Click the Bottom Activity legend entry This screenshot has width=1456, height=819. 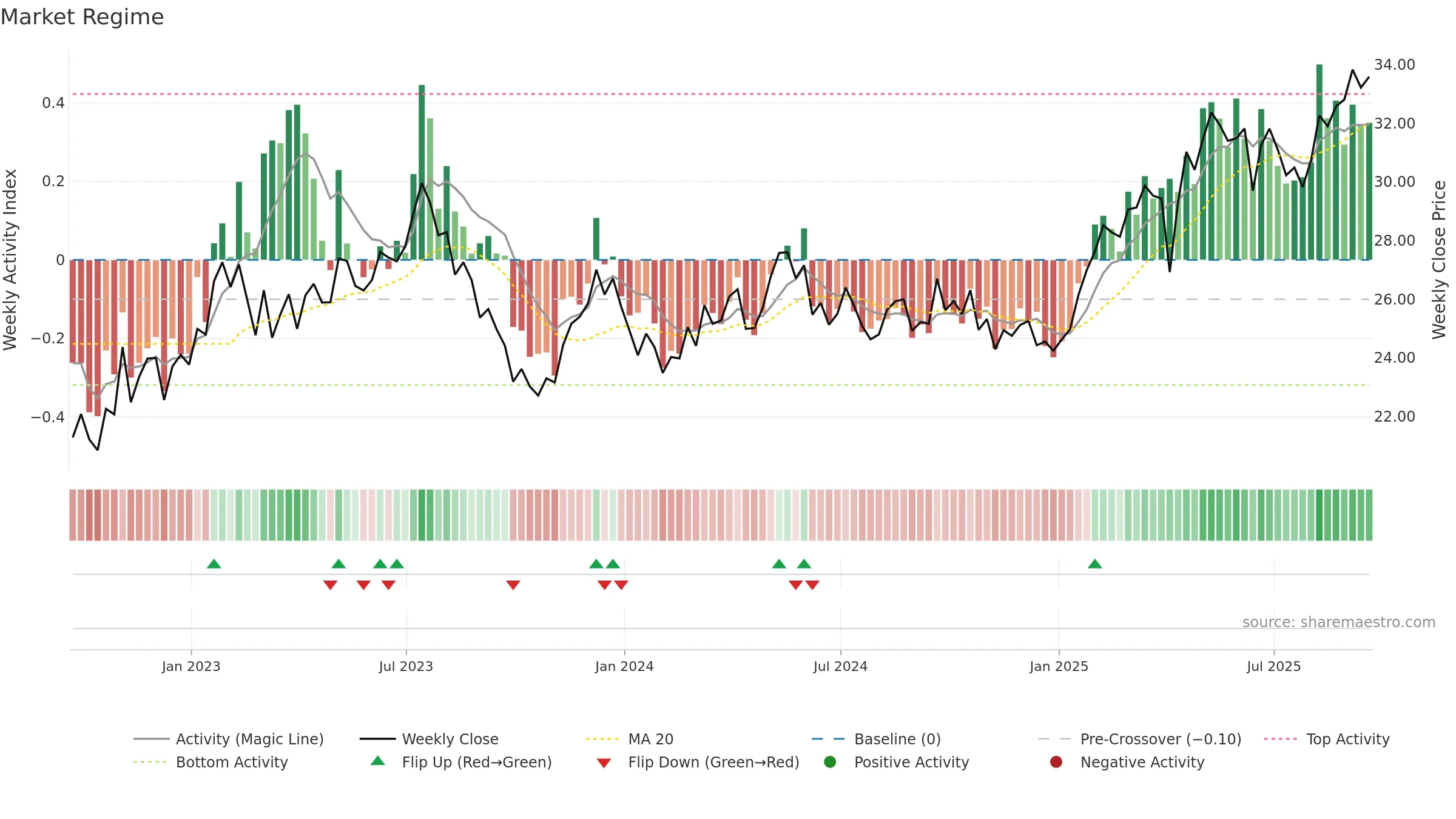point(211,762)
